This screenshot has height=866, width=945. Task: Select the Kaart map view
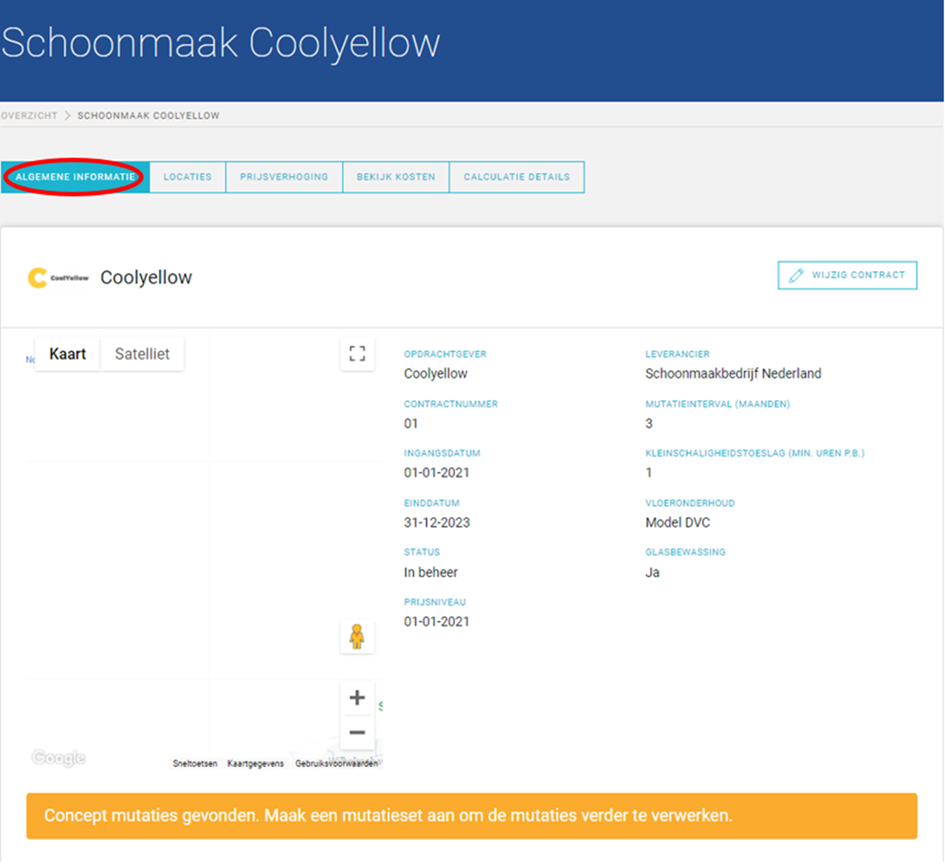tap(68, 354)
